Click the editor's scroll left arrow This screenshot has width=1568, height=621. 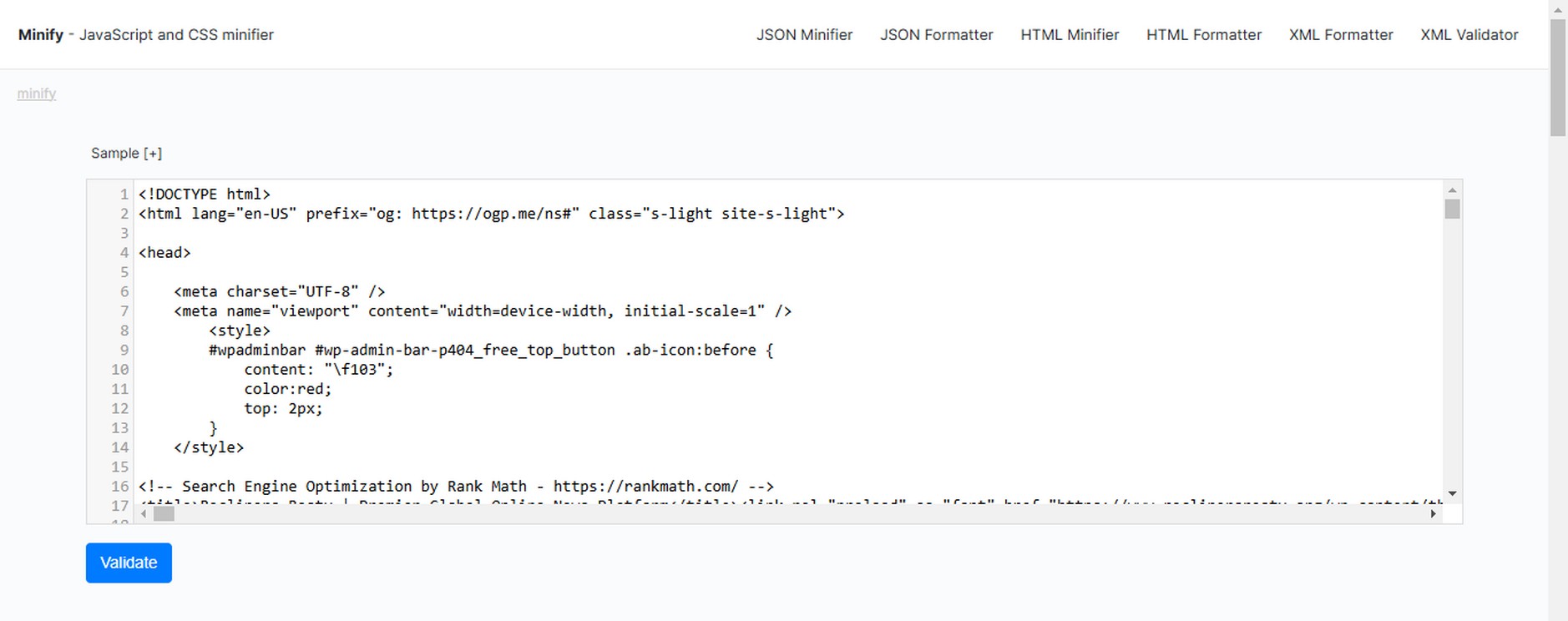144,514
